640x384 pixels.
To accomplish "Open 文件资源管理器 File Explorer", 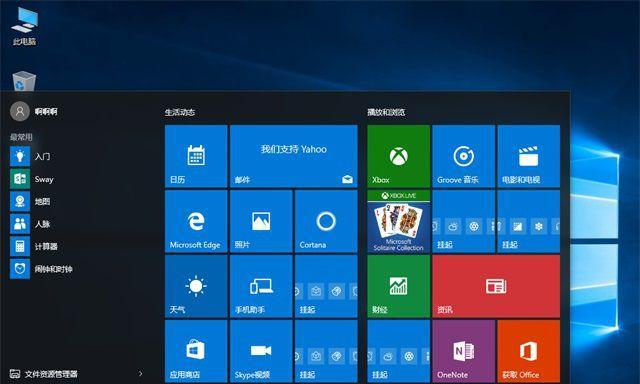I will pyautogui.click(x=44, y=374).
